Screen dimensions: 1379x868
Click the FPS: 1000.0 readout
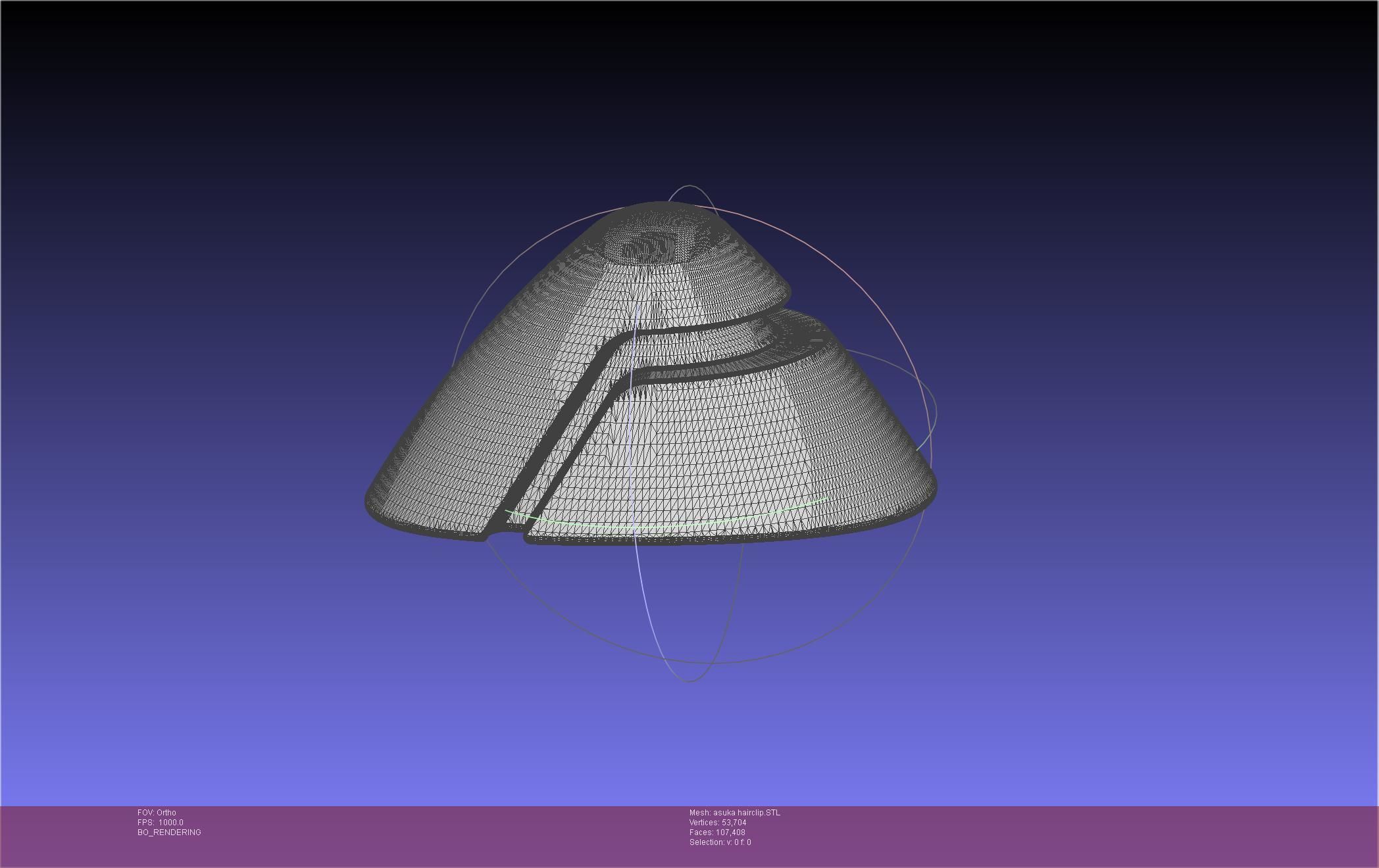point(161,823)
